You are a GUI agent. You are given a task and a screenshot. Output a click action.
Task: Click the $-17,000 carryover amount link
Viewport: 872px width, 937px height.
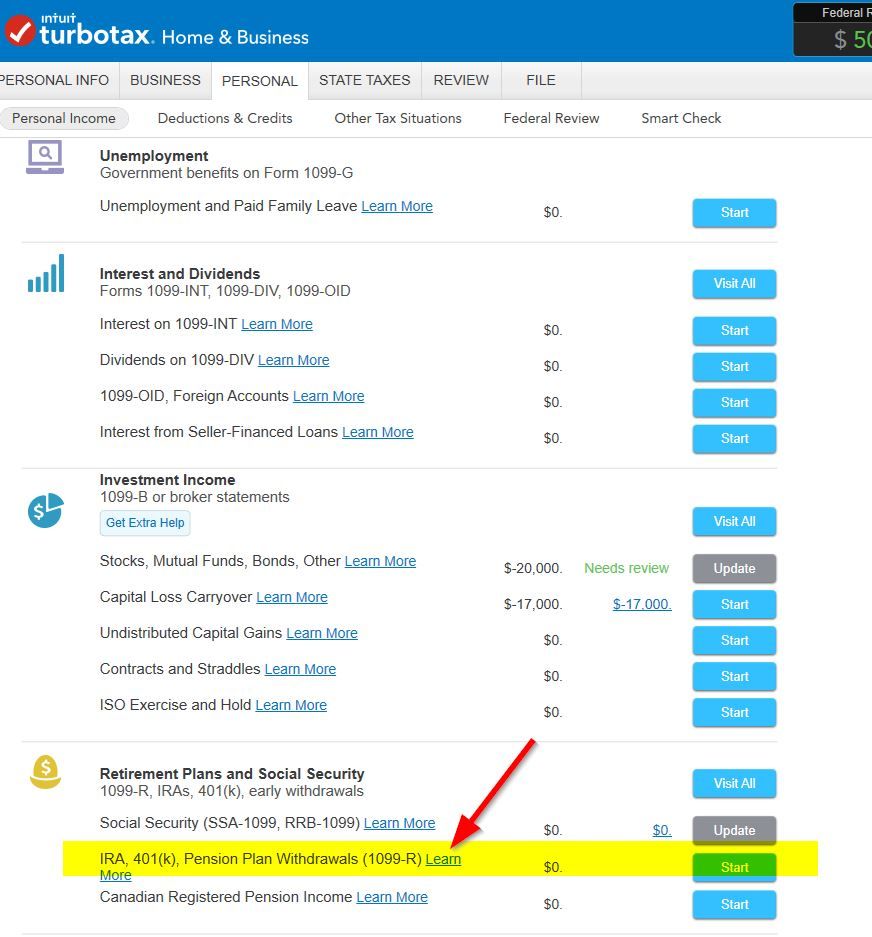click(x=642, y=604)
